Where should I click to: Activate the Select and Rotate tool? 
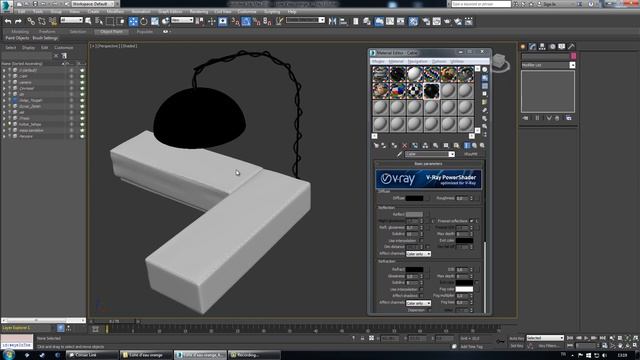tap(144, 21)
